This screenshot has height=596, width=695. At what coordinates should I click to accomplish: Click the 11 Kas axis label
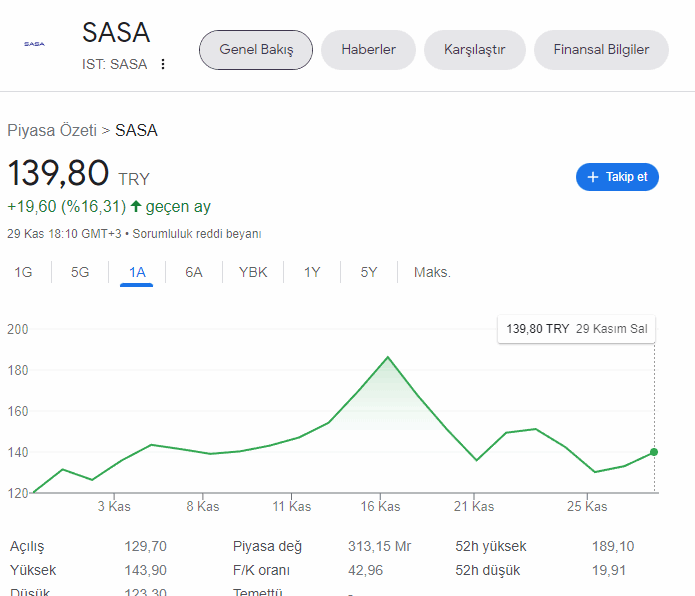point(292,506)
